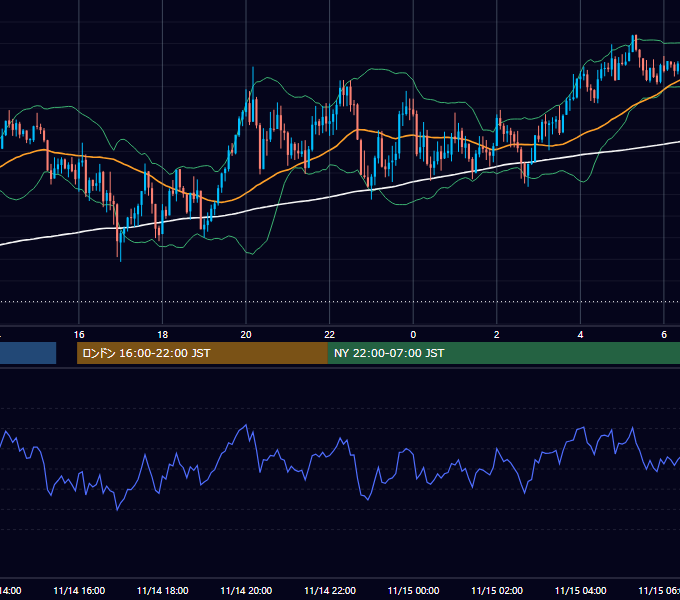
Task: Click the NY 22:00-07:00 JST session bar
Action: [503, 353]
